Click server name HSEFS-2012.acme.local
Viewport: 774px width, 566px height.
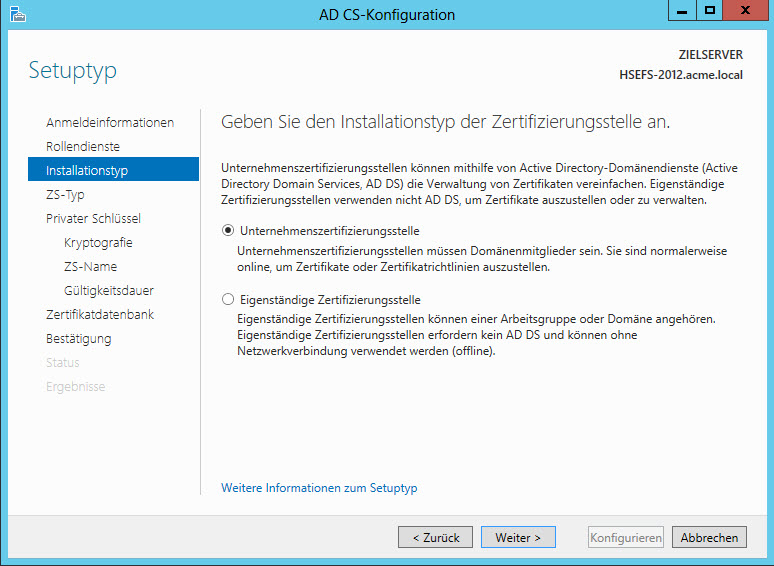pyautogui.click(x=681, y=75)
